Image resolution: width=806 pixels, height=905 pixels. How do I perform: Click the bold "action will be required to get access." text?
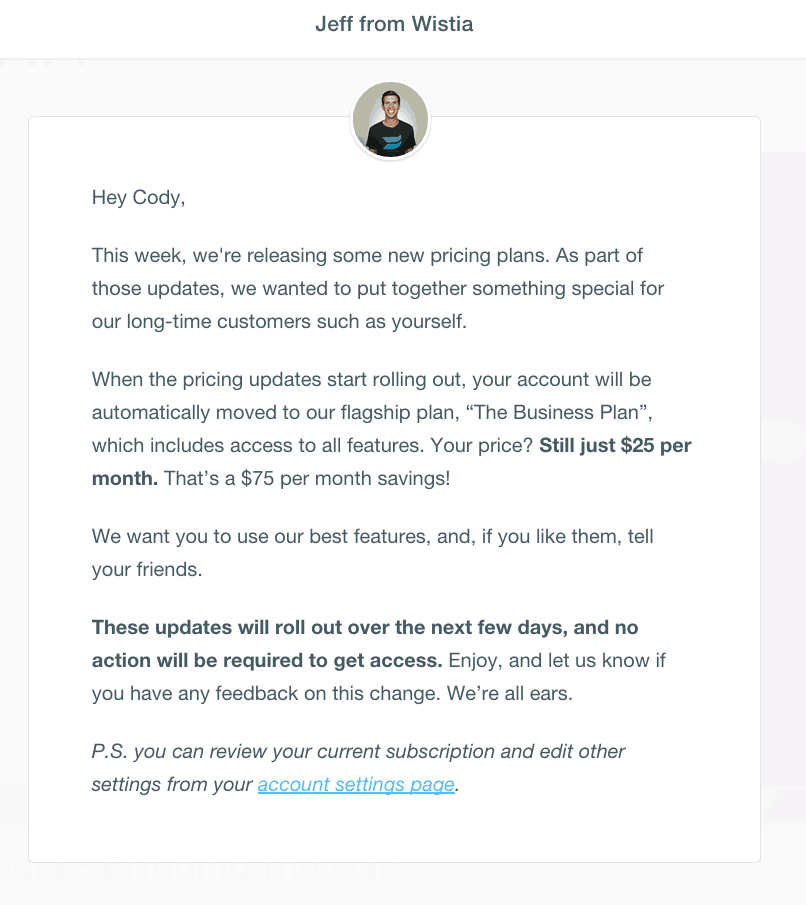pos(267,661)
